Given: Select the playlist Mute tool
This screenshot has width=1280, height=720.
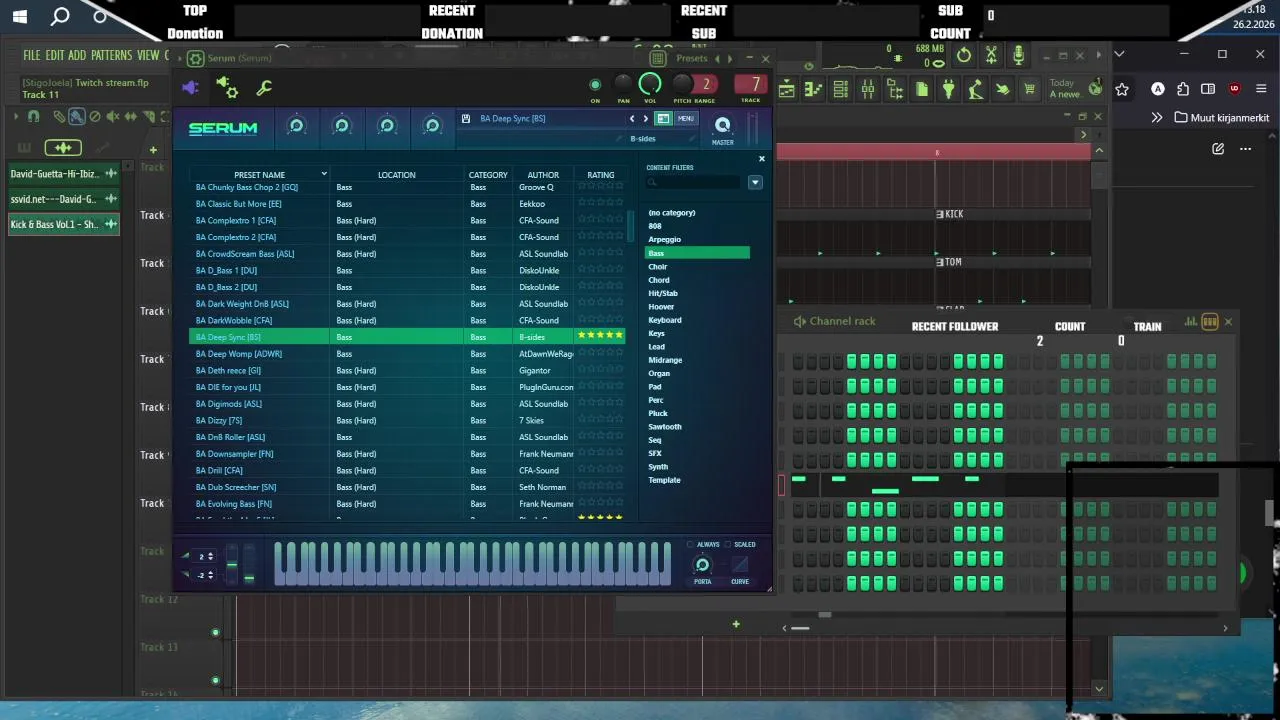Looking at the screenshot, I should [112, 117].
